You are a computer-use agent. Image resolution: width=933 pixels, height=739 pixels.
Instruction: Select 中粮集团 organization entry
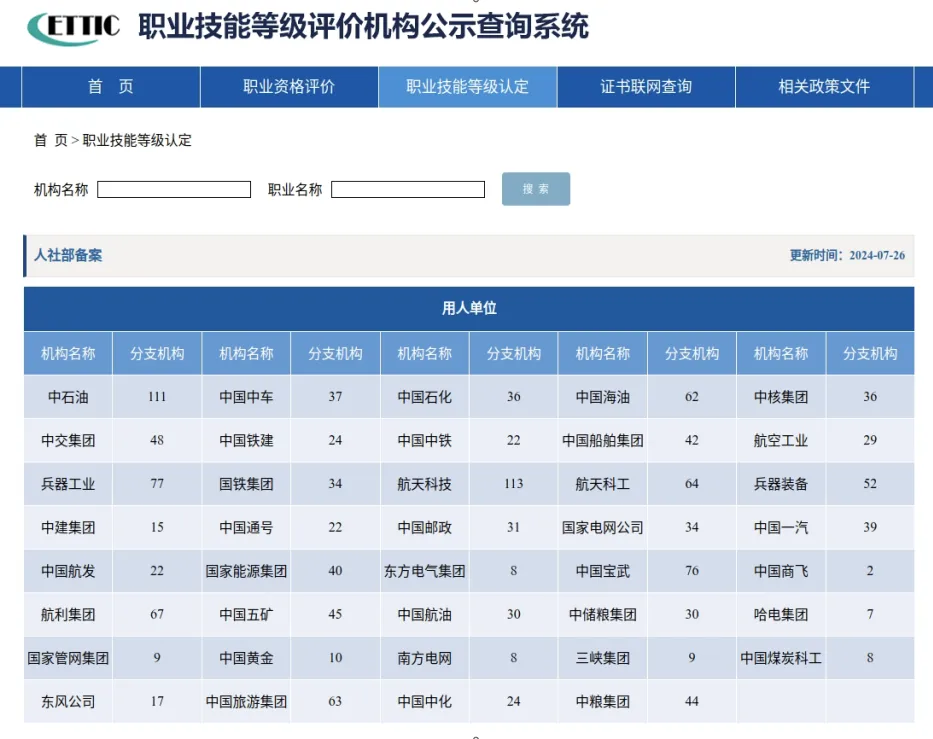point(603,702)
